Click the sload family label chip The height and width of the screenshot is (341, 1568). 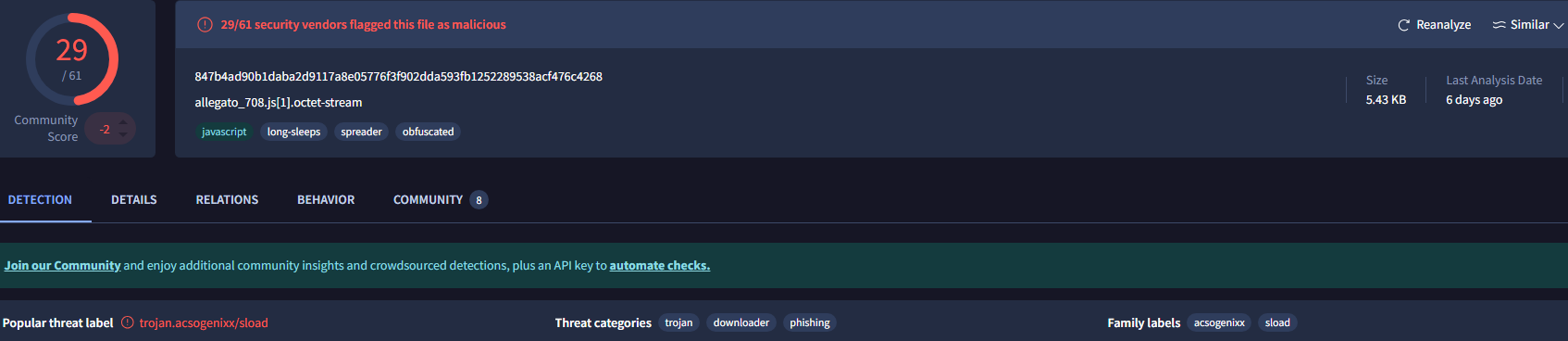pyautogui.click(x=1277, y=322)
